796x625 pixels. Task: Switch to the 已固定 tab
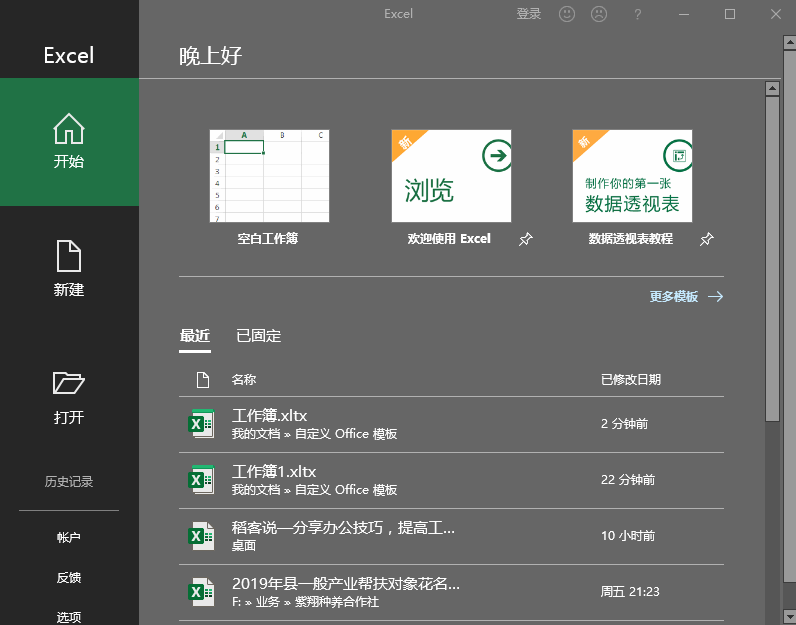tap(258, 336)
